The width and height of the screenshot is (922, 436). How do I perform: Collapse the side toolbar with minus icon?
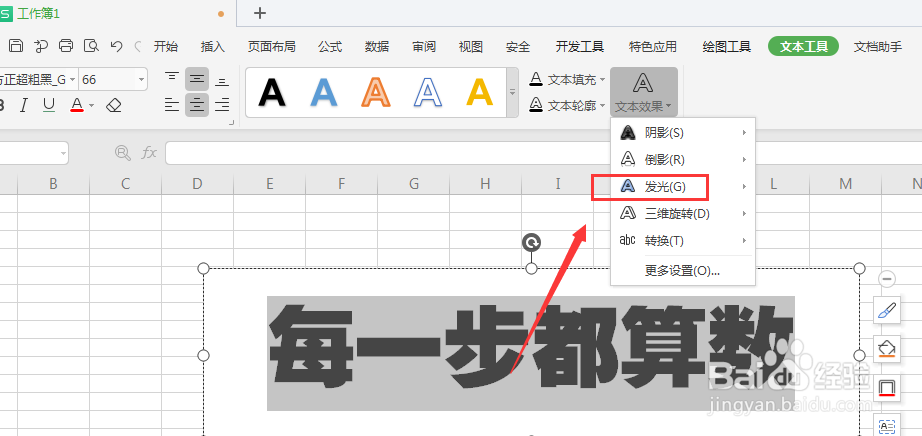click(x=887, y=278)
